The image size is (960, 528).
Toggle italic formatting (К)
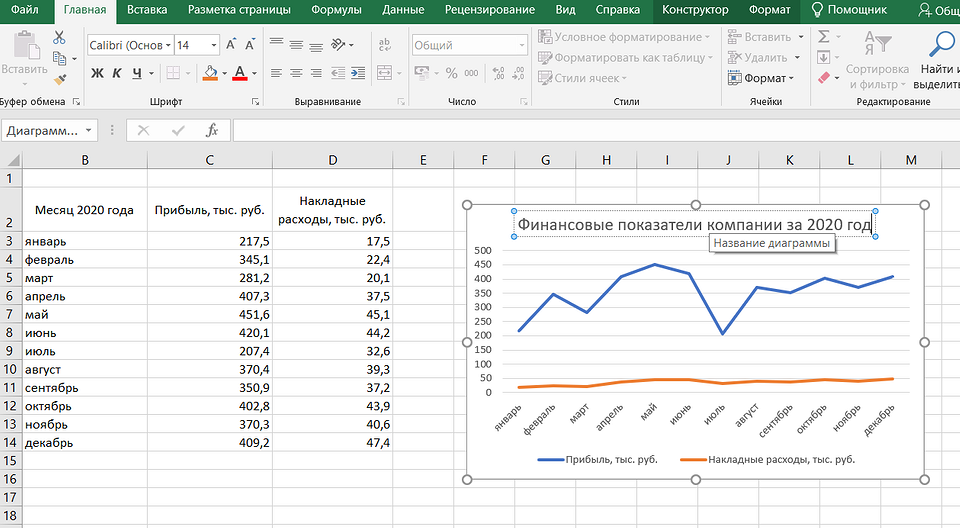pyautogui.click(x=117, y=73)
